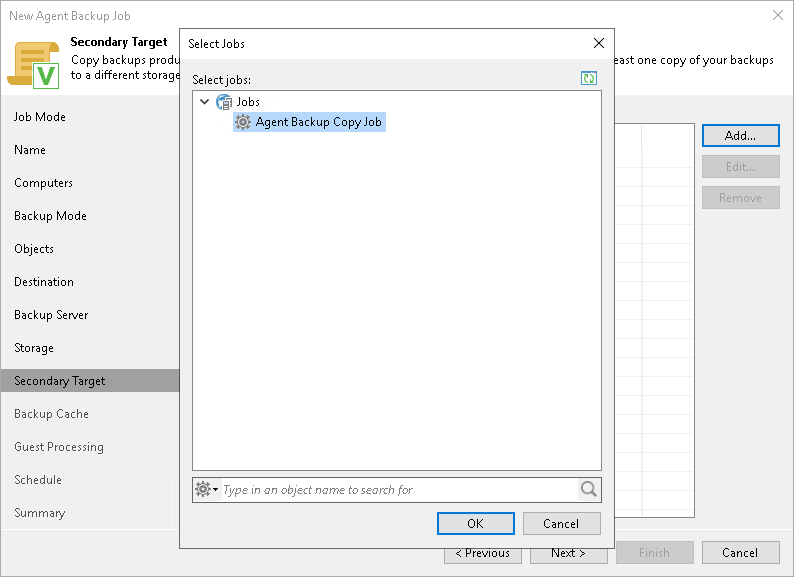Click the Edit... button in the wizard

point(740,167)
